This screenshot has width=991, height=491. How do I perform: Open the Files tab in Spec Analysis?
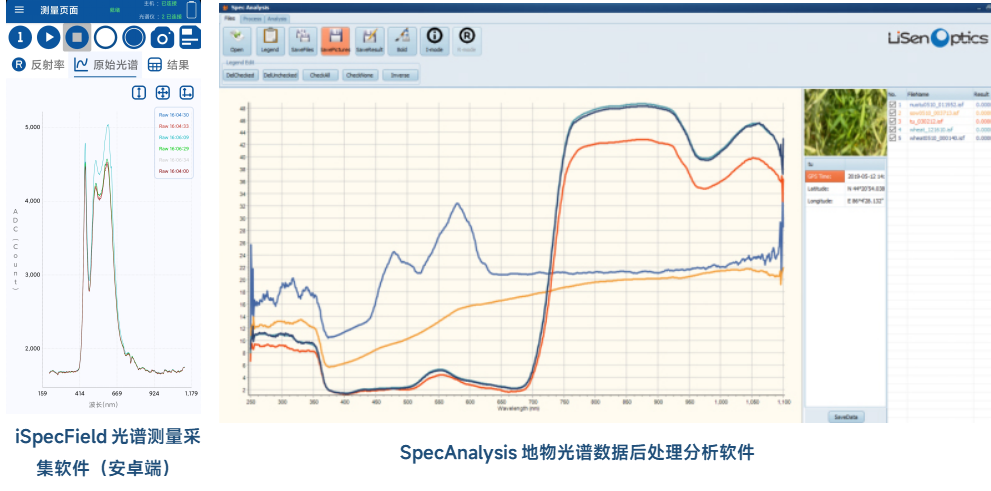tap(230, 18)
